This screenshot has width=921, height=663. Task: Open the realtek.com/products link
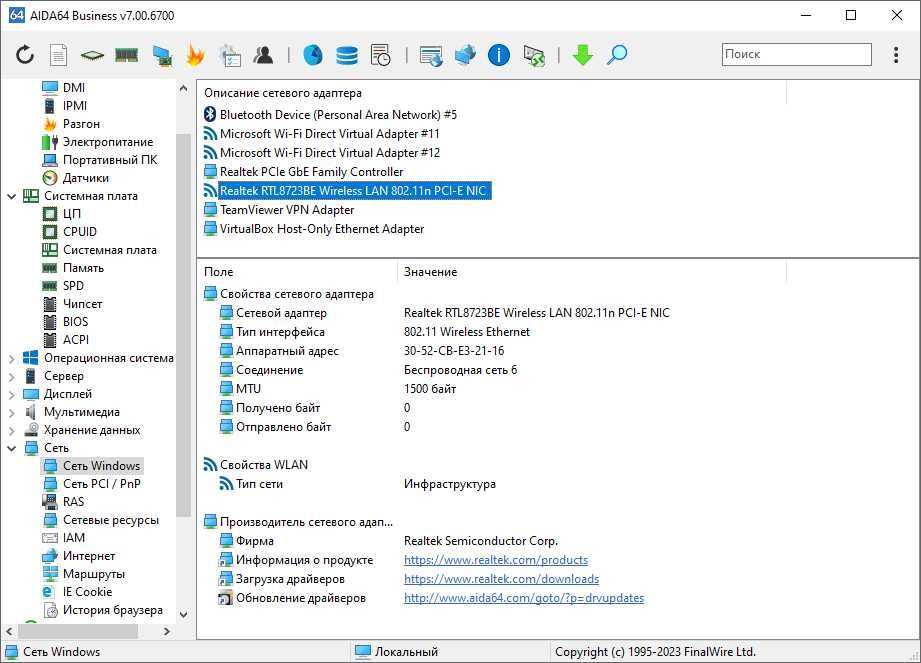coord(496,560)
